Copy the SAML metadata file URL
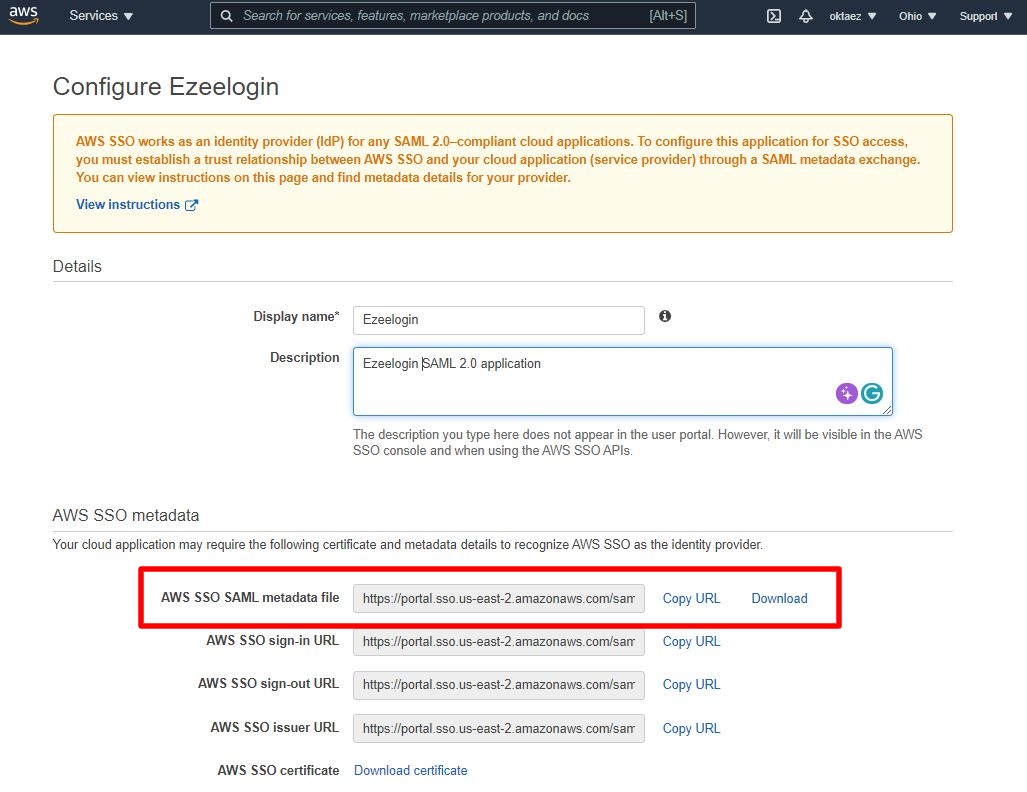Screen dimensions: 1027x792 tap(691, 598)
